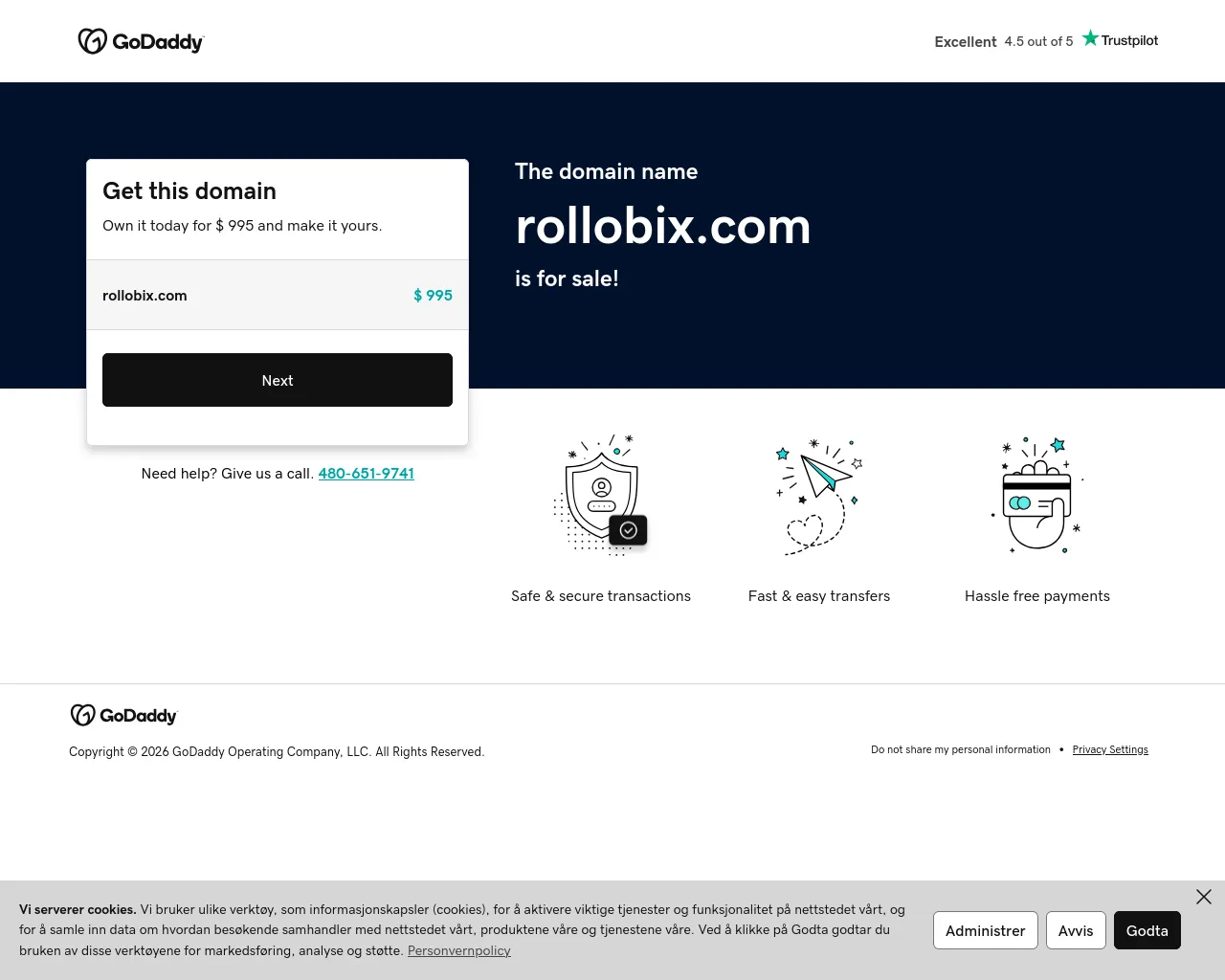Accept cookies with the Godta button
Viewport: 1225px width, 980px height.
click(1147, 930)
